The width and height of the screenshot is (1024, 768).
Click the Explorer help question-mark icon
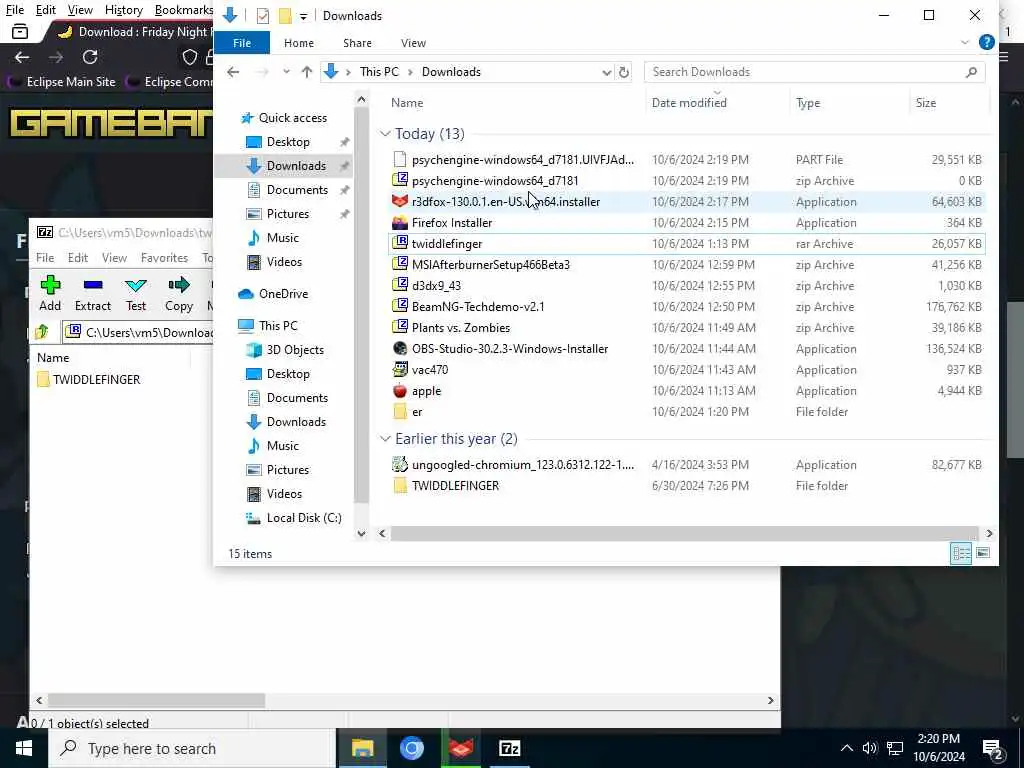tap(986, 42)
